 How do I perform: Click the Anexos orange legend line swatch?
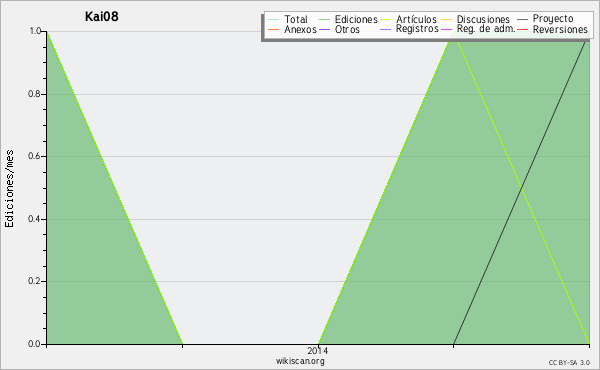click(274, 29)
